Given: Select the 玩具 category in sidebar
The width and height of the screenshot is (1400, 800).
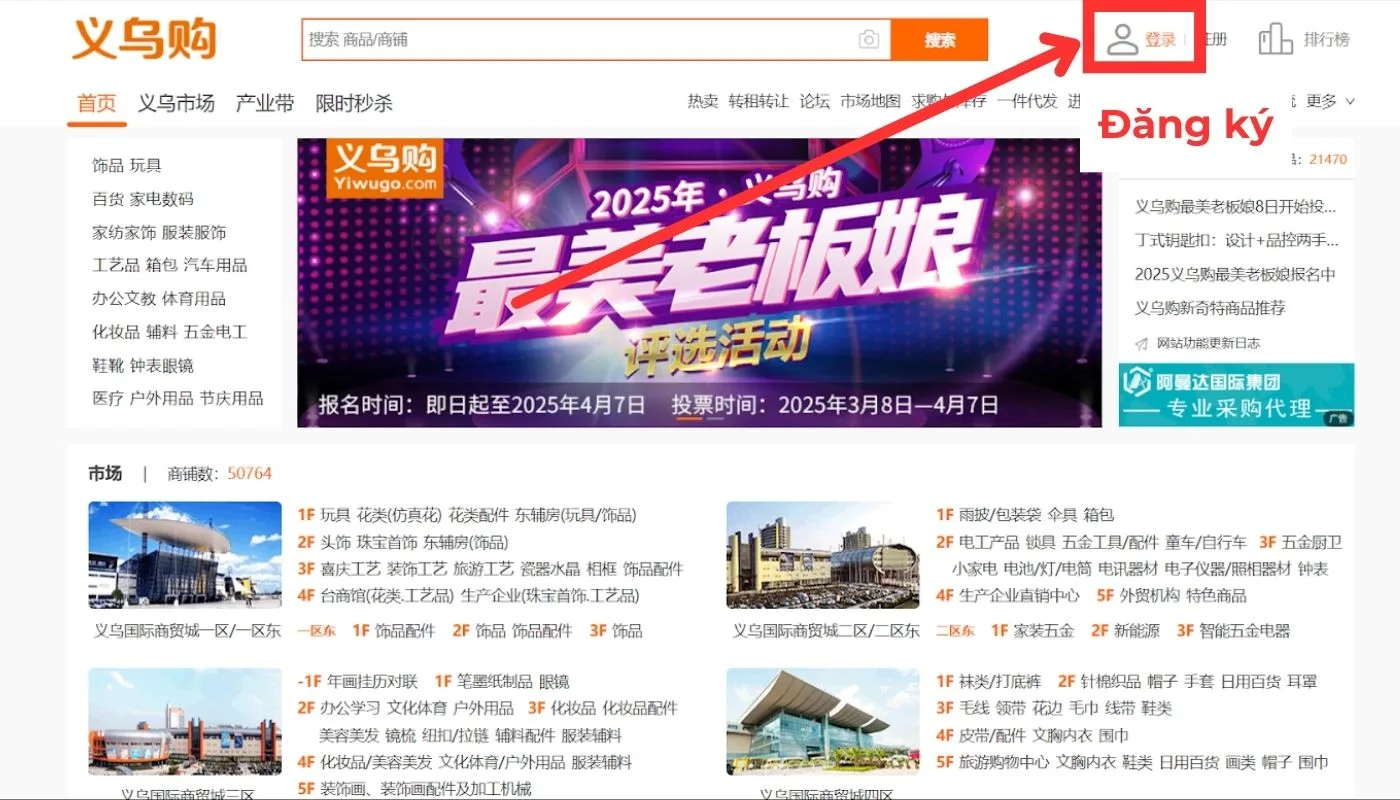Looking at the screenshot, I should [145, 166].
